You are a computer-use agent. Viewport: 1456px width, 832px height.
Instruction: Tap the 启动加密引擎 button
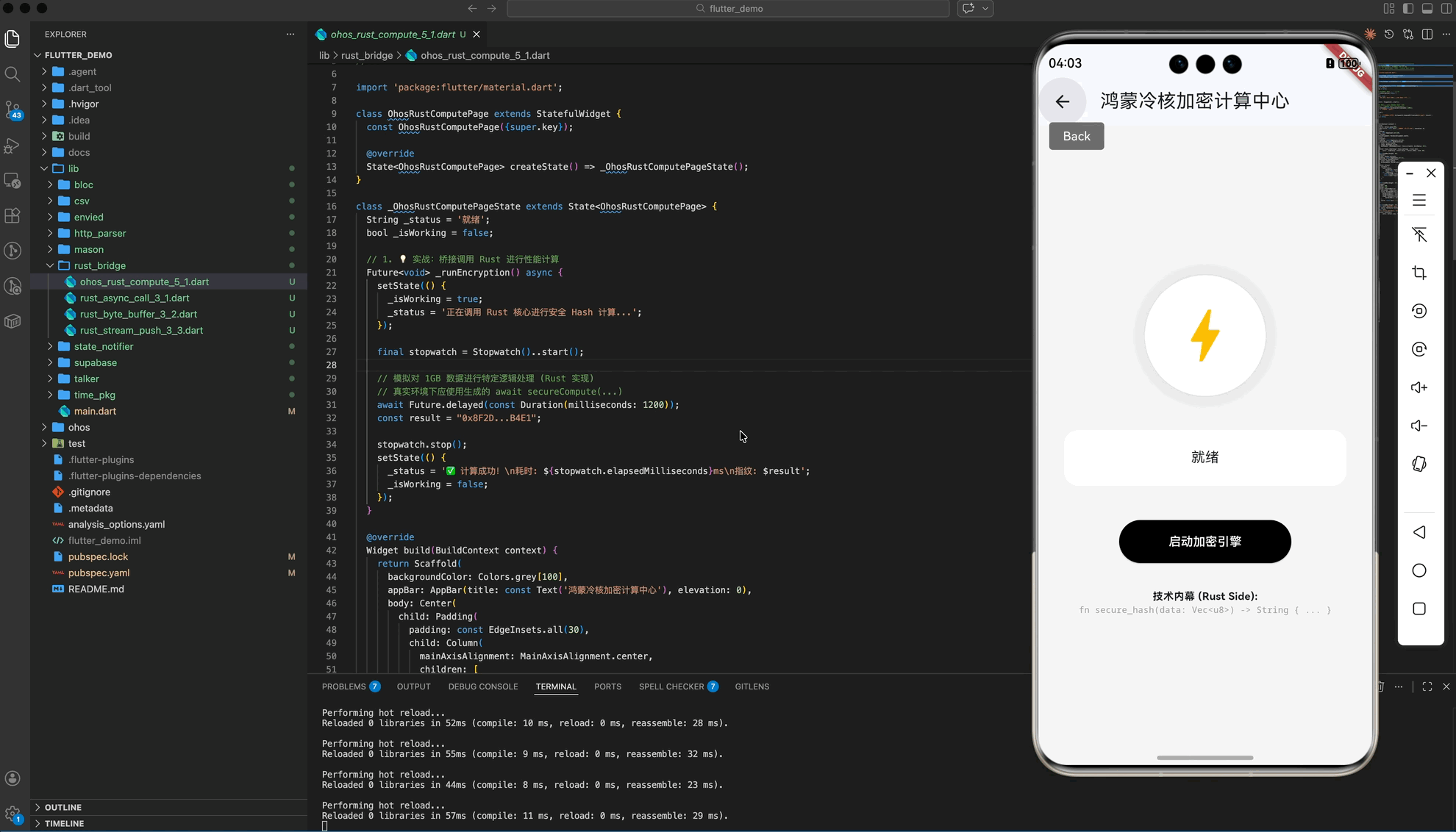point(1205,542)
